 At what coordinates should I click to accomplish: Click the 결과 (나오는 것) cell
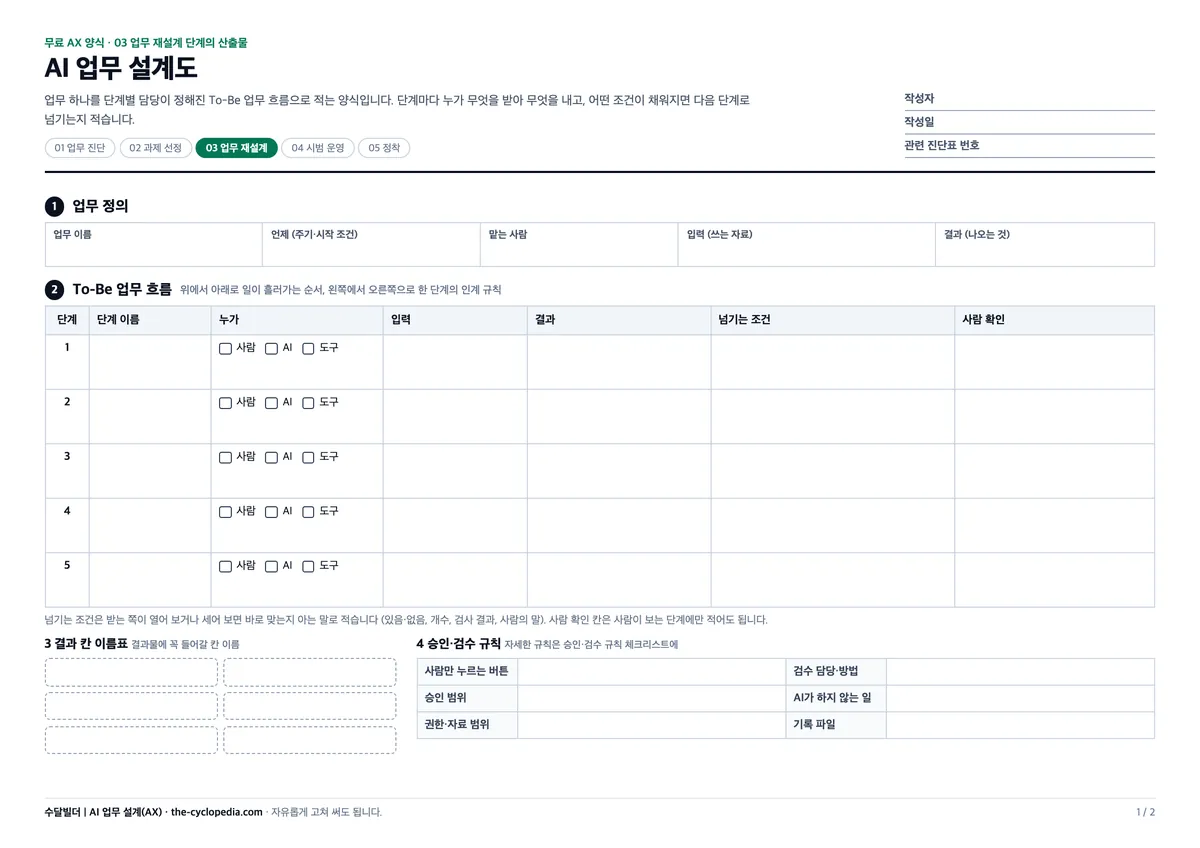[x=1045, y=245]
